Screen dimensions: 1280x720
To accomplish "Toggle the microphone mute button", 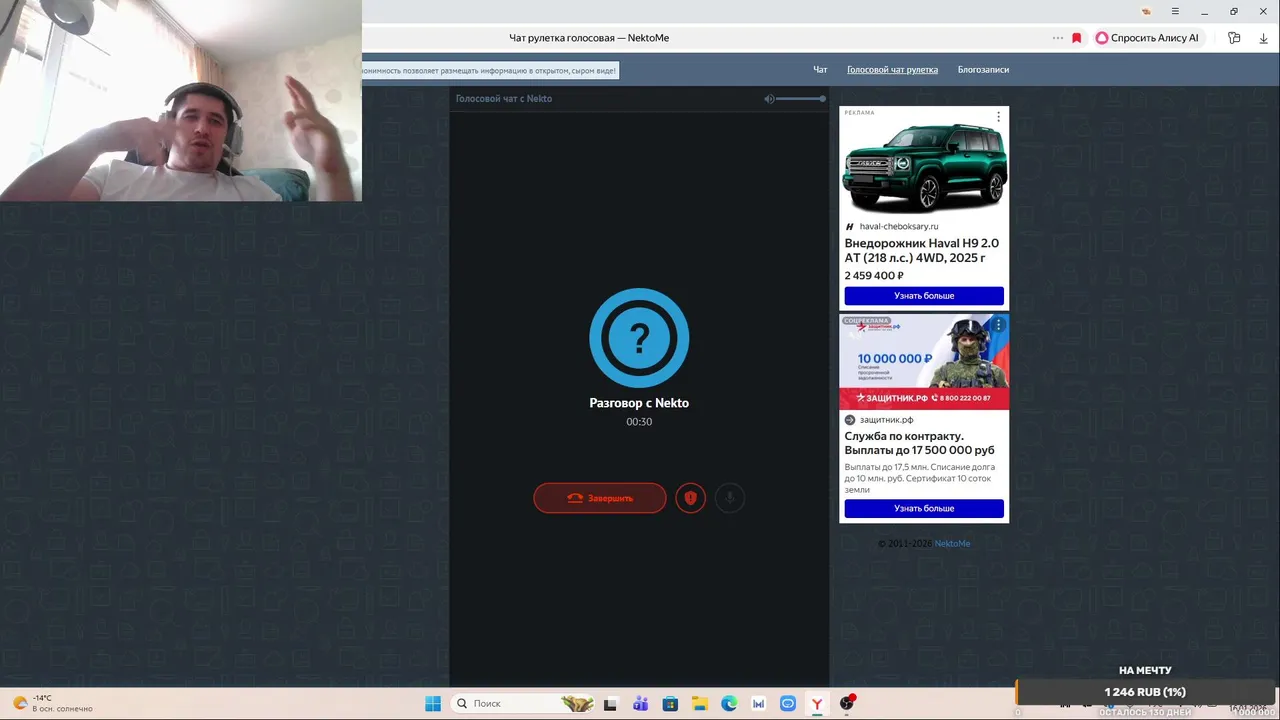I will point(730,498).
